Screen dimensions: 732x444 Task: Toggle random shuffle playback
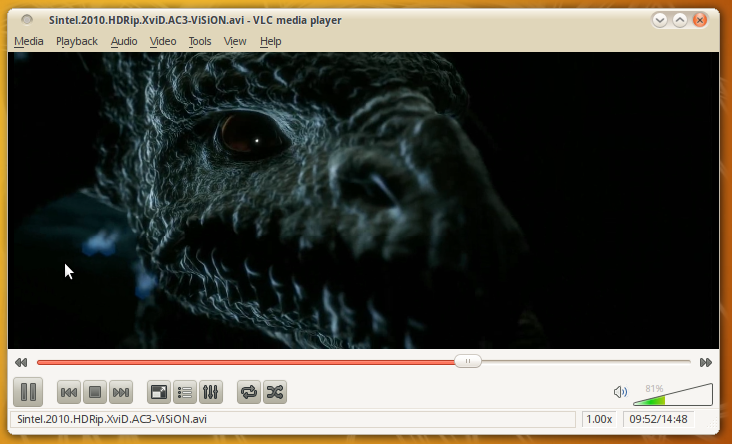point(275,392)
